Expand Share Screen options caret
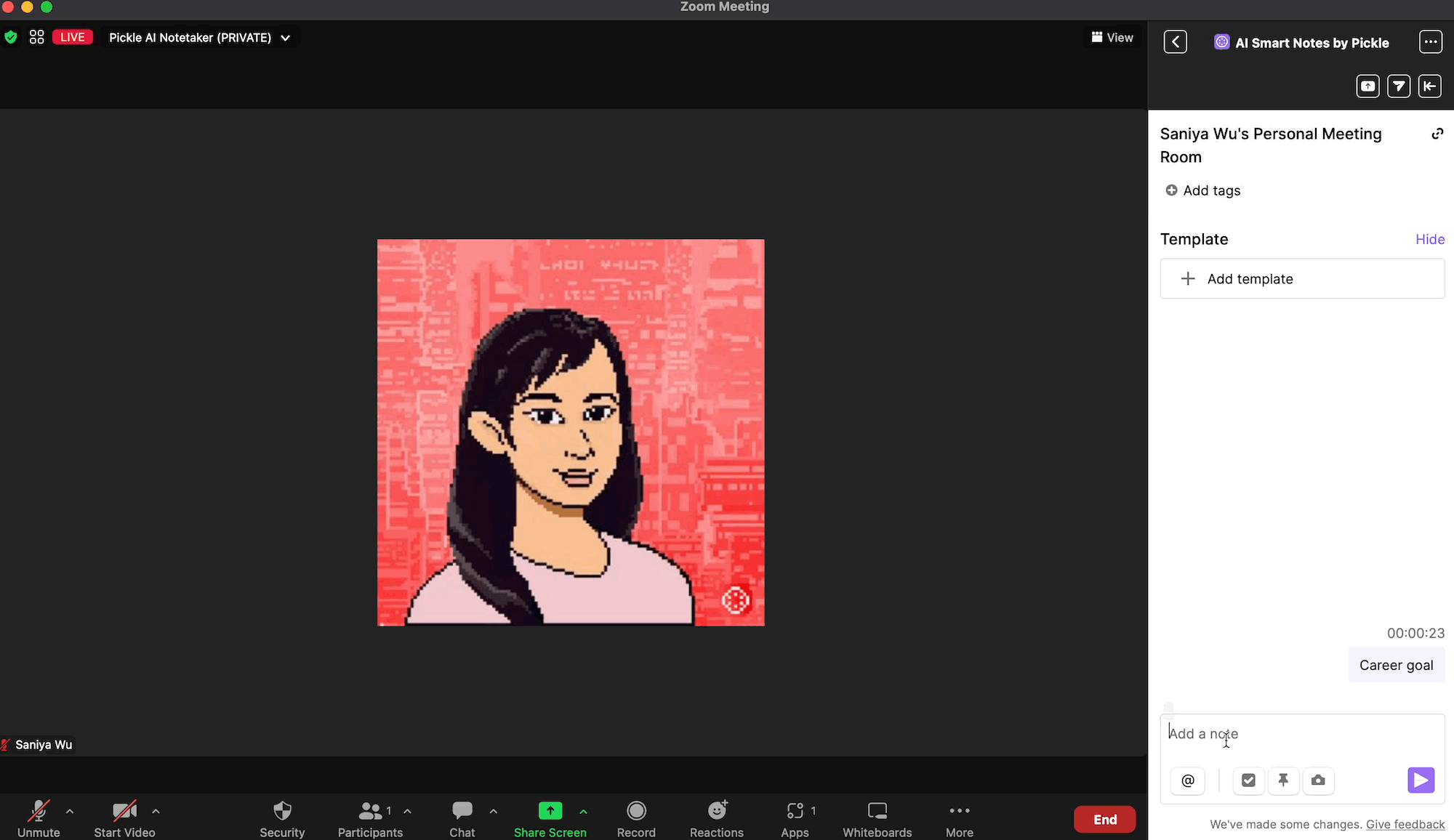The image size is (1454, 840). [x=583, y=811]
